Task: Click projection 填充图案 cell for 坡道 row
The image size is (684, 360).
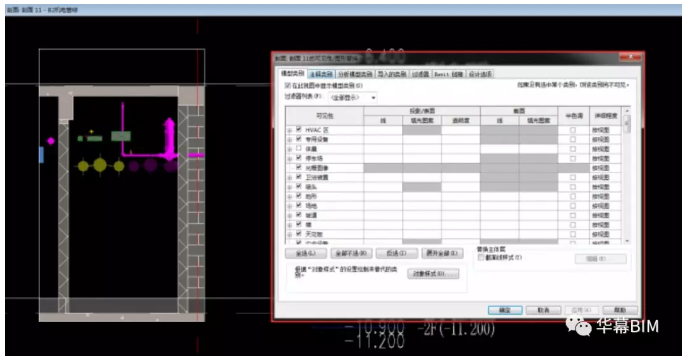Action: click(422, 216)
